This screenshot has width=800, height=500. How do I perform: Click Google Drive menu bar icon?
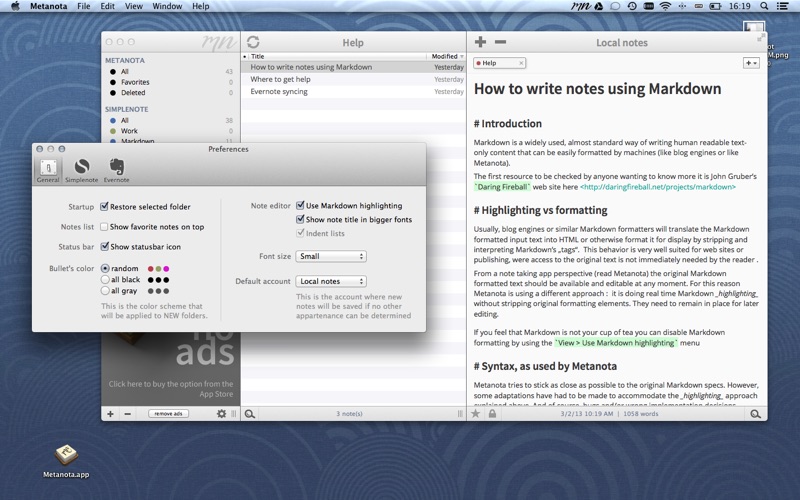pyautogui.click(x=599, y=6)
